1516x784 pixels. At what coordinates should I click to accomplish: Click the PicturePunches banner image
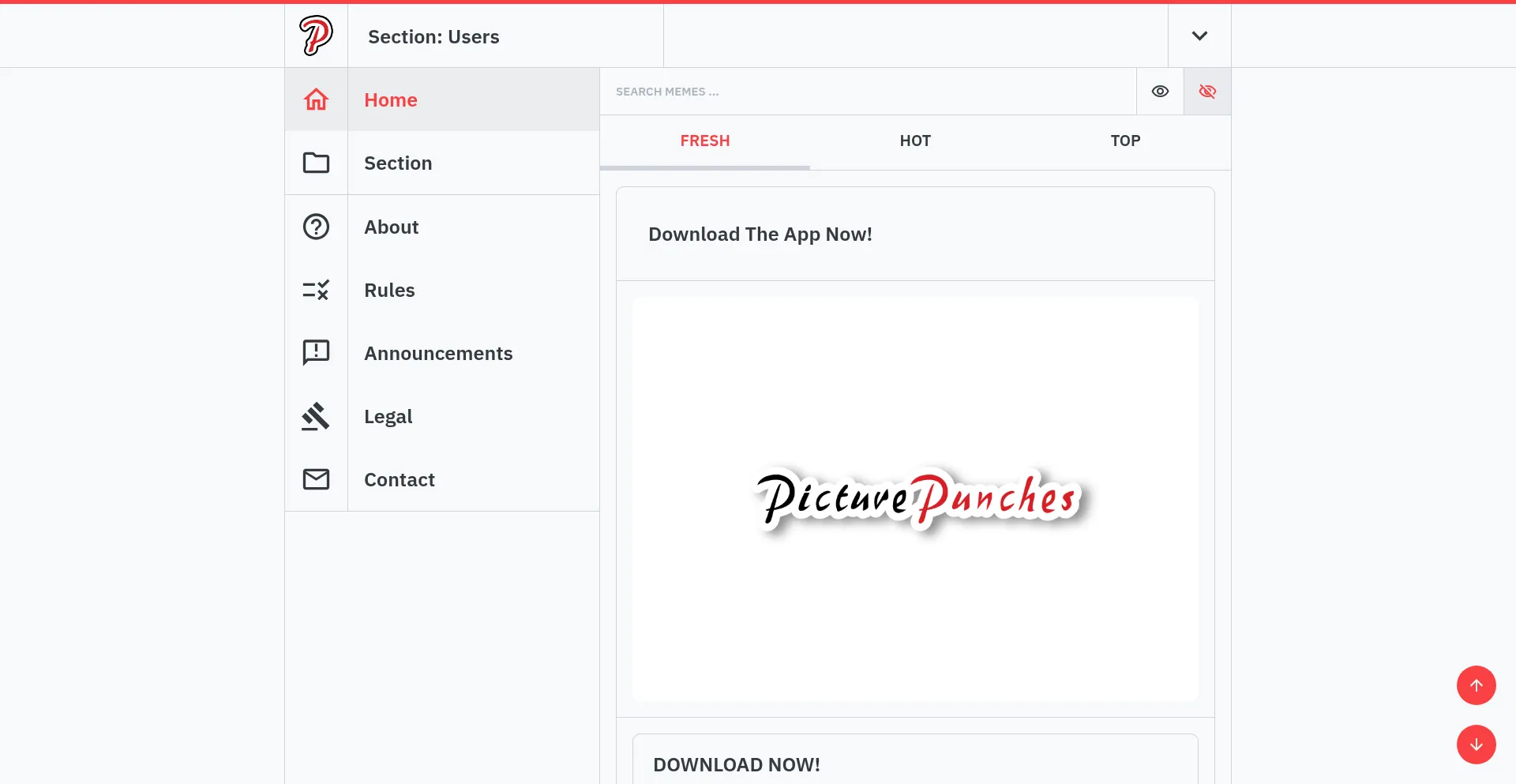pos(915,499)
